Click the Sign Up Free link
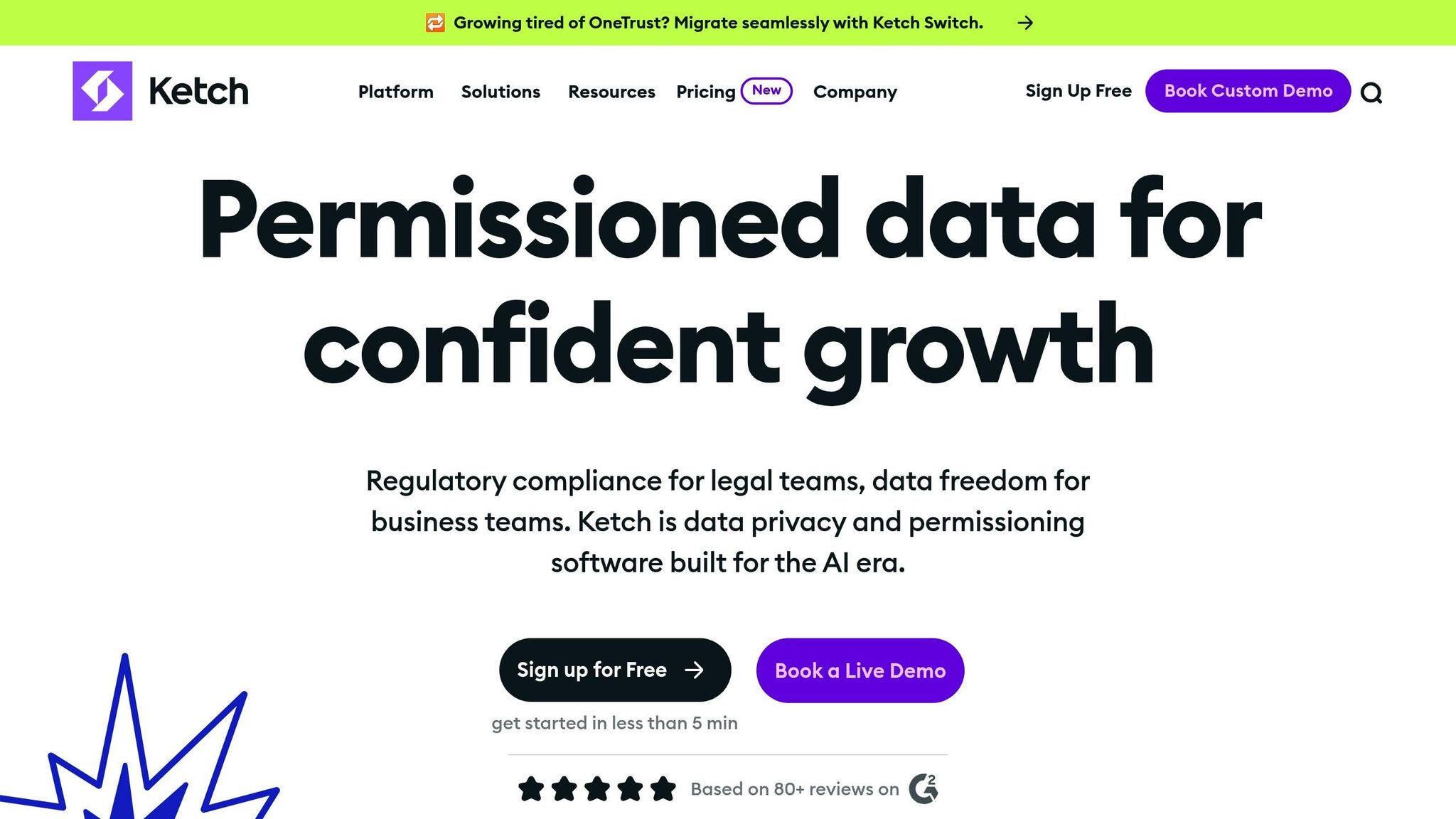Screen dimensions: 1456x819 [x=1078, y=91]
